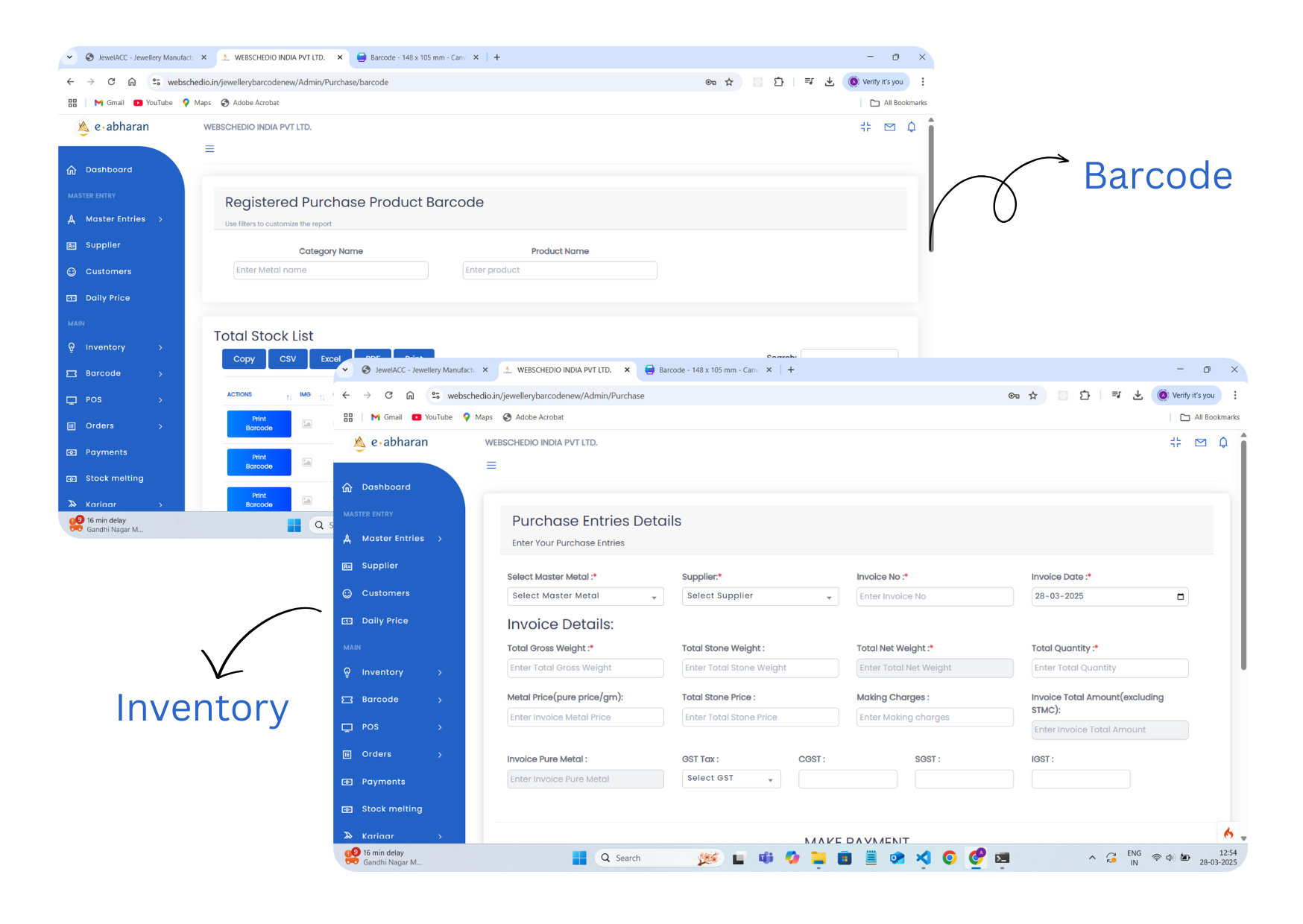Open the Invoice Date calendar picker icon
The image size is (1303, 924).
pos(1180,597)
